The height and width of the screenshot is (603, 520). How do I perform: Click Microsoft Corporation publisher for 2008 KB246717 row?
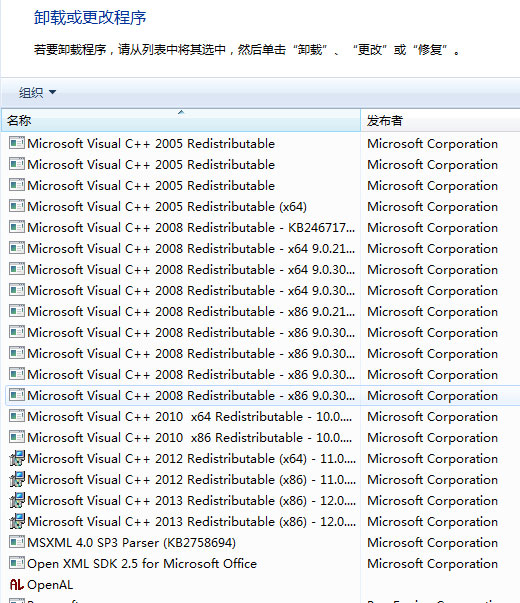click(432, 227)
